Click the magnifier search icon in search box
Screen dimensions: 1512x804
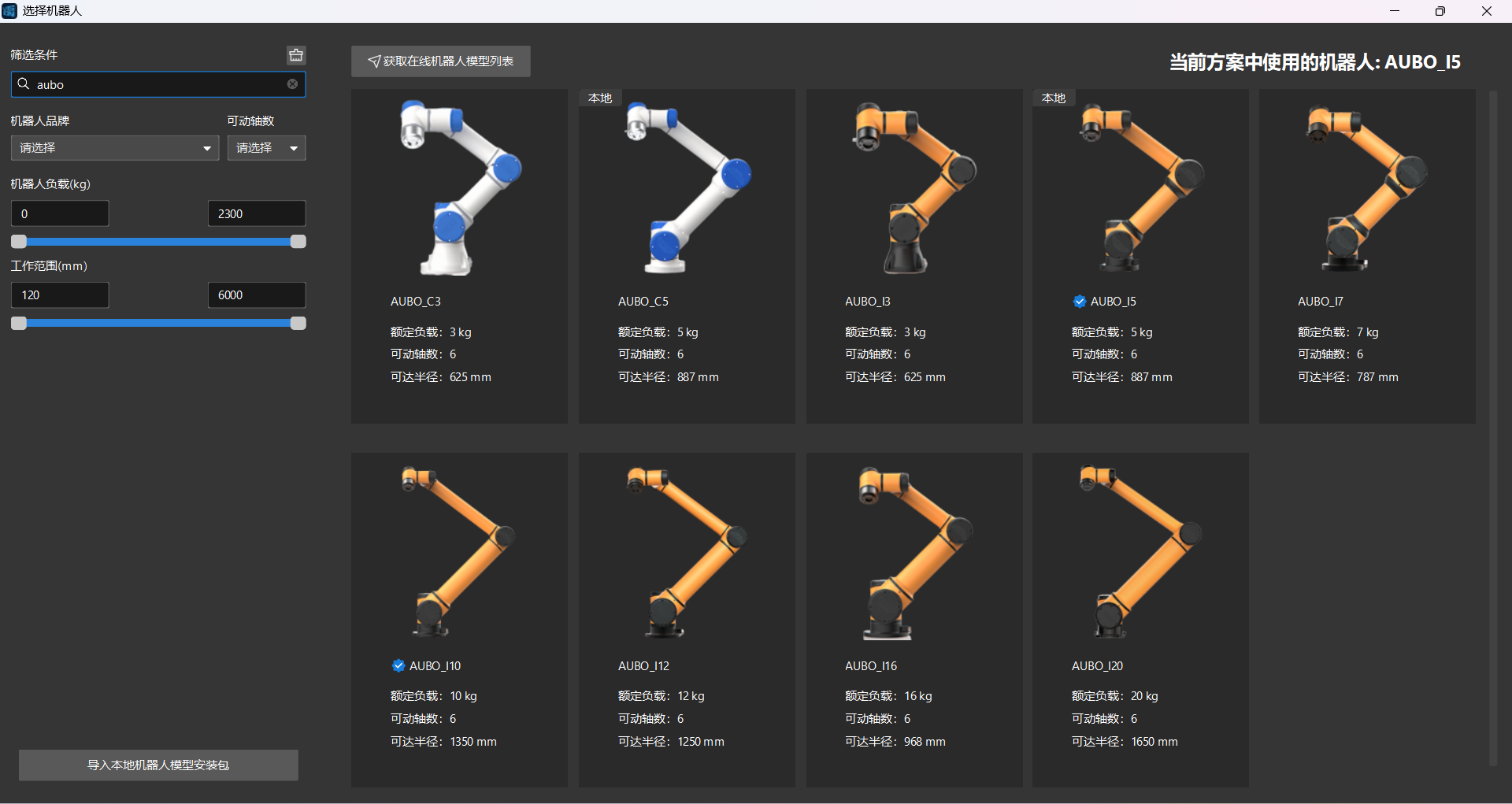click(x=24, y=84)
